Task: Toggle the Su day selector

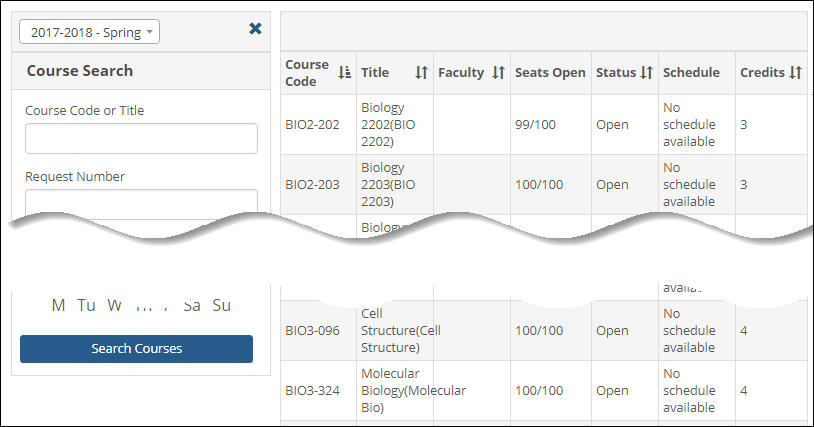Action: tap(221, 306)
